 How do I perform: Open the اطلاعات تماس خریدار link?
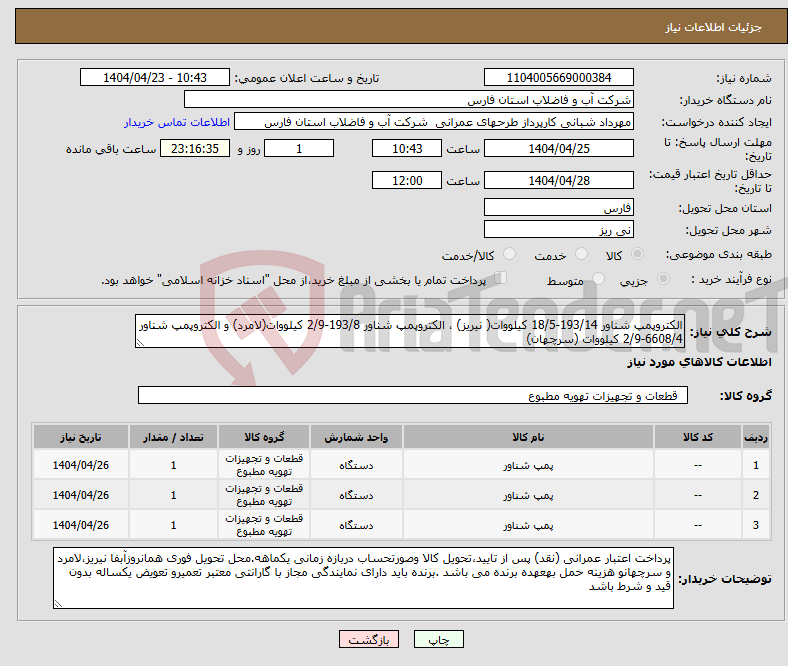pos(177,122)
